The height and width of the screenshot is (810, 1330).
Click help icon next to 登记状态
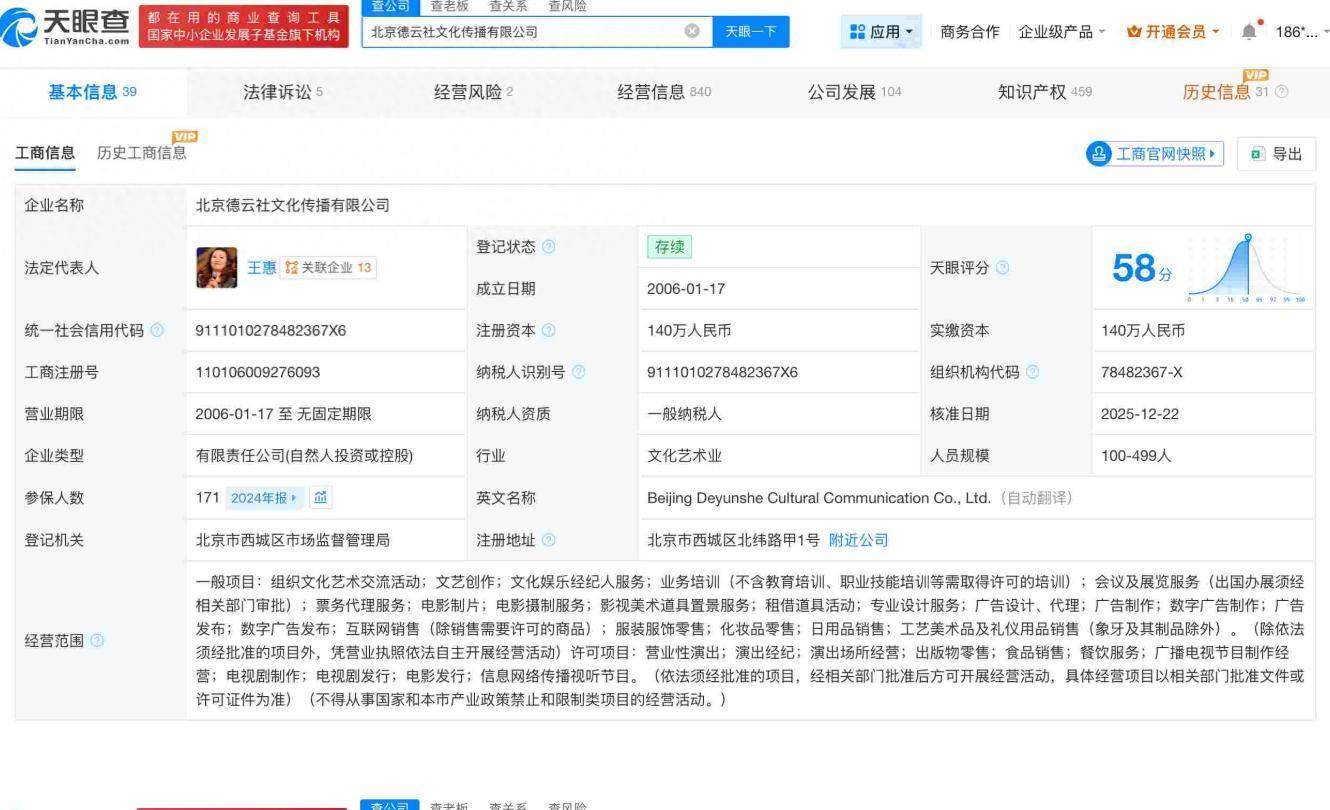549,247
